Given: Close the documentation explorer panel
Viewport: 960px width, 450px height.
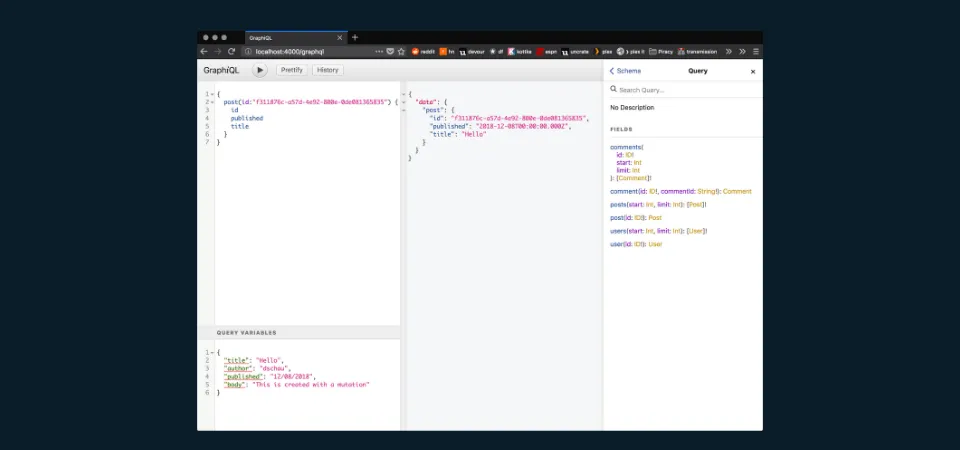Looking at the screenshot, I should (x=753, y=71).
